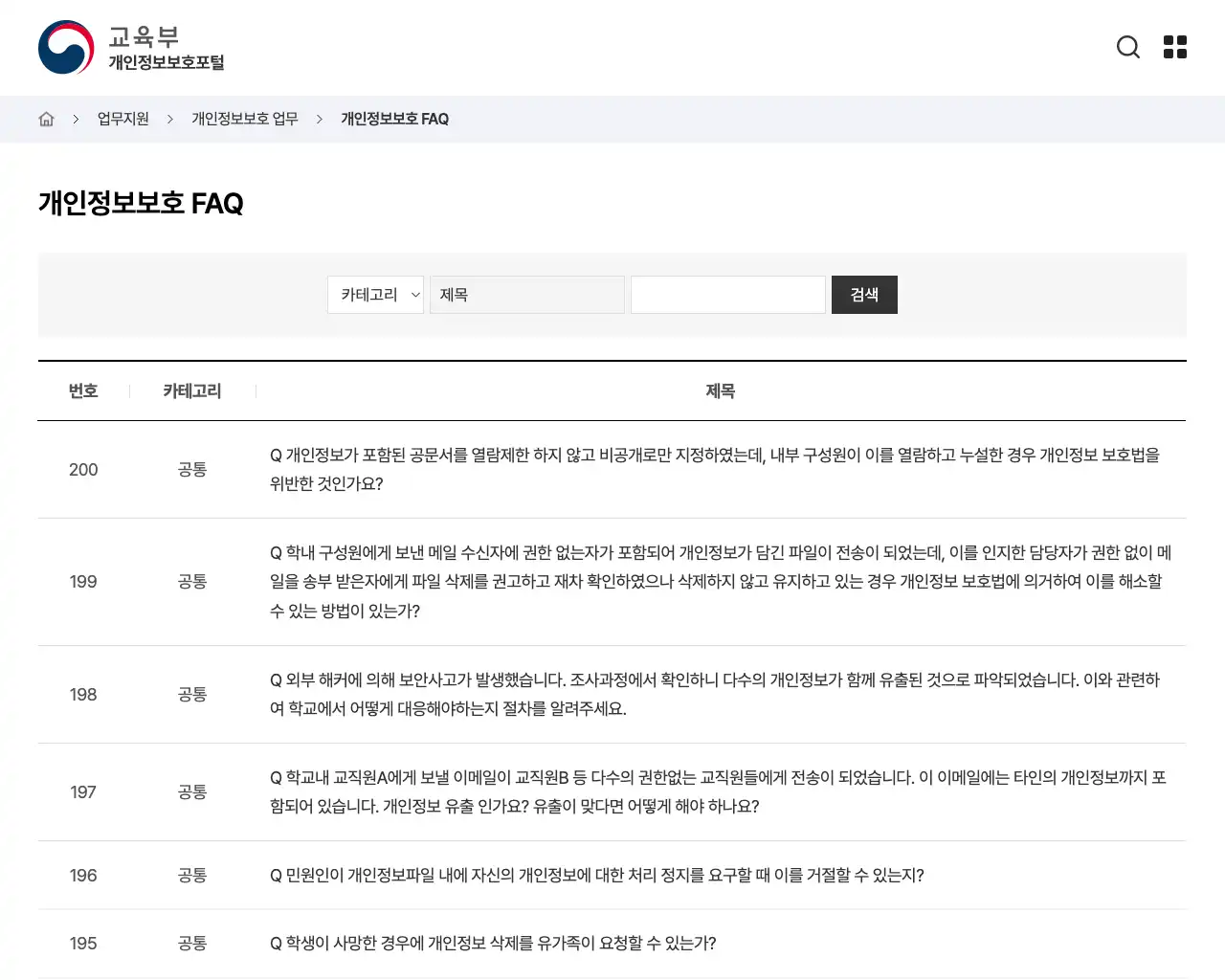This screenshot has height=980, width=1225.
Task: Click 개인정보보호포털 site title text
Action: [166, 63]
